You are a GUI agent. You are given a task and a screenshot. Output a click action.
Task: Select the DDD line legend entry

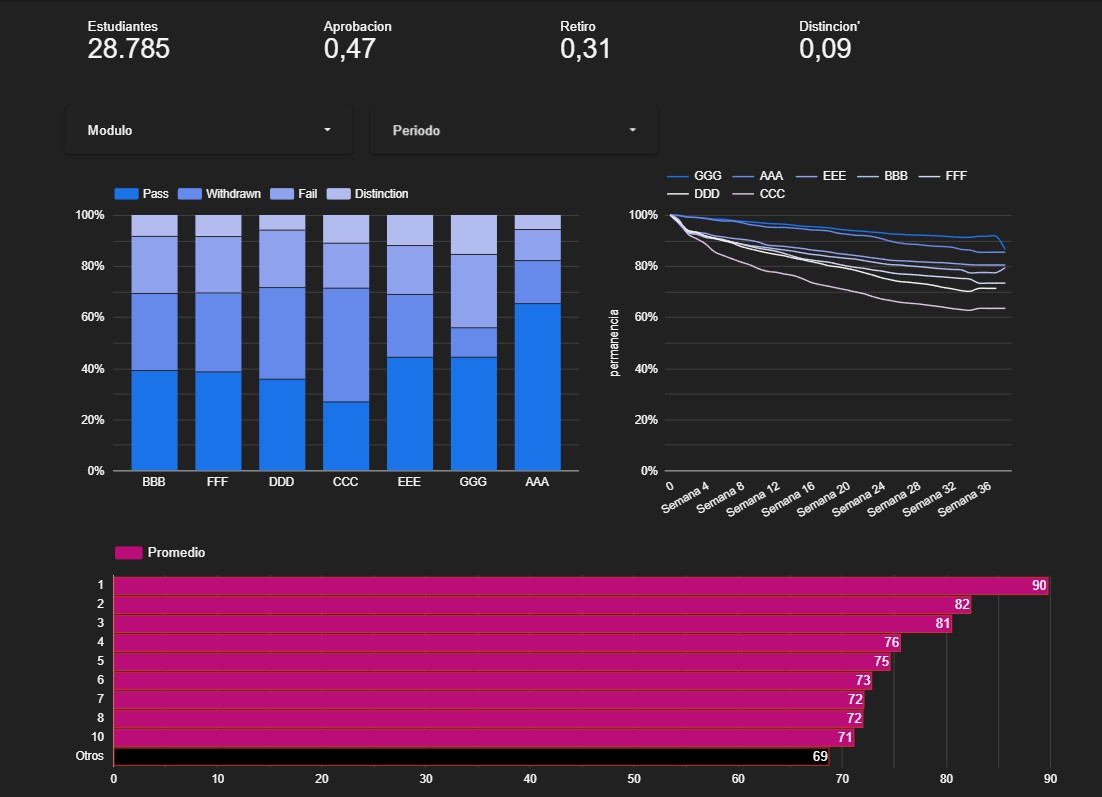[694, 194]
